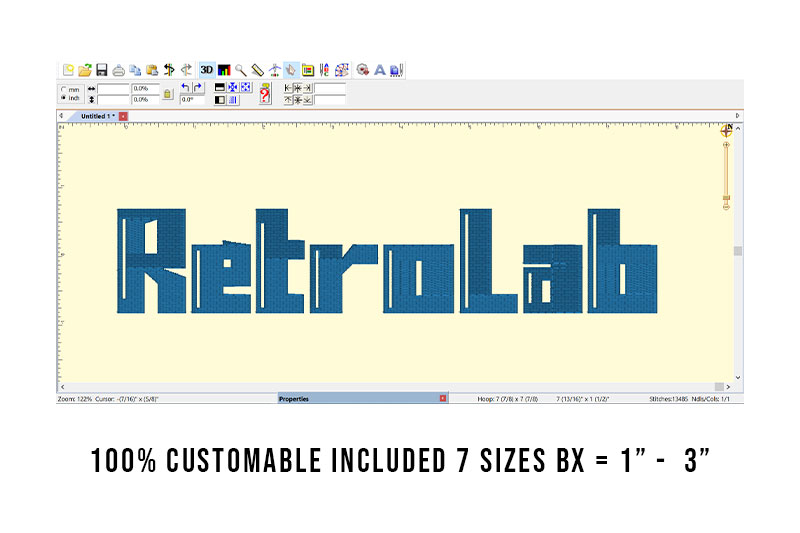Image resolution: width=800 pixels, height=533 pixels.
Task: Align objects to the bottom edge
Action: click(307, 100)
